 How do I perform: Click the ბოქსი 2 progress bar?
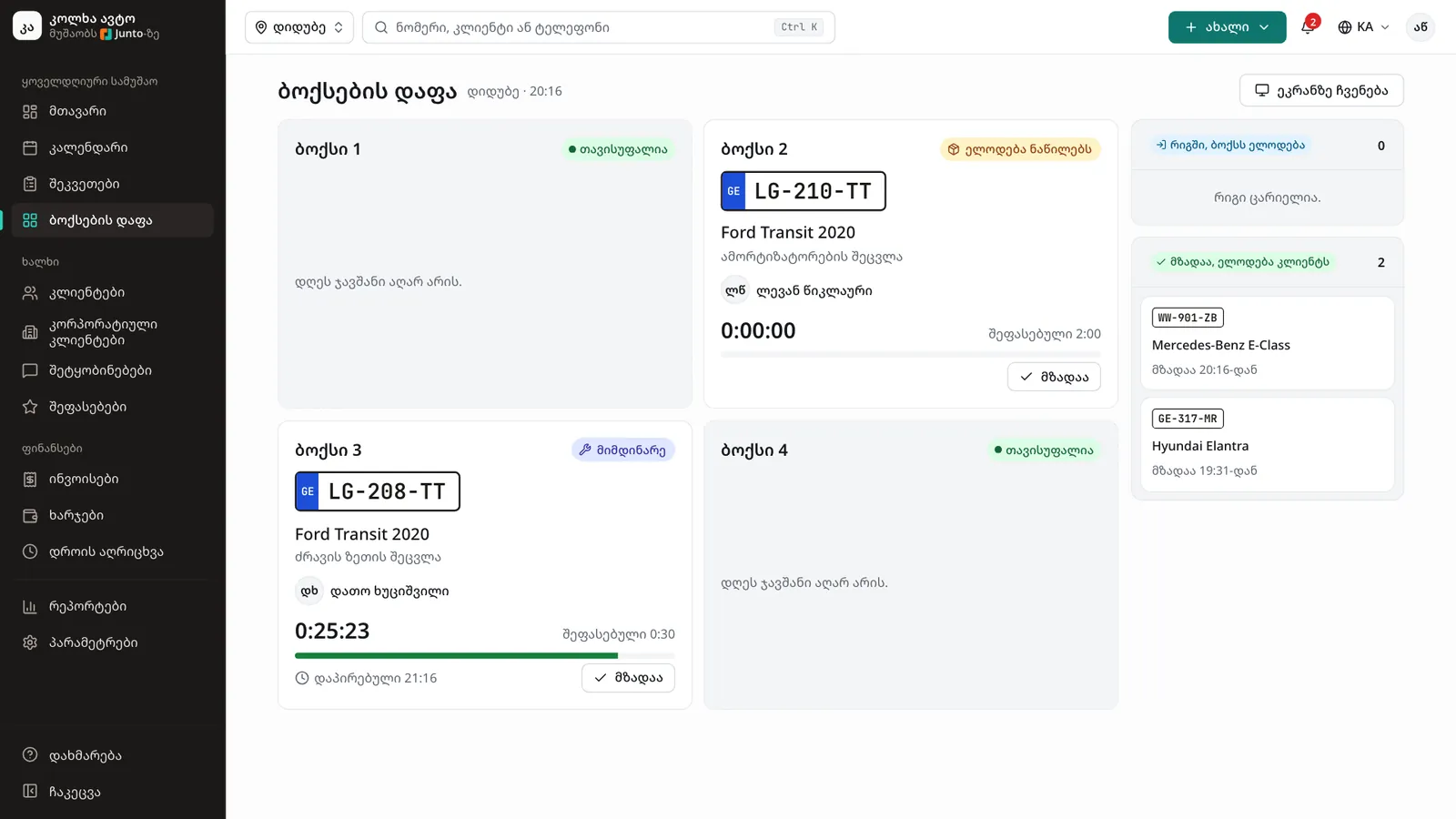(911, 354)
